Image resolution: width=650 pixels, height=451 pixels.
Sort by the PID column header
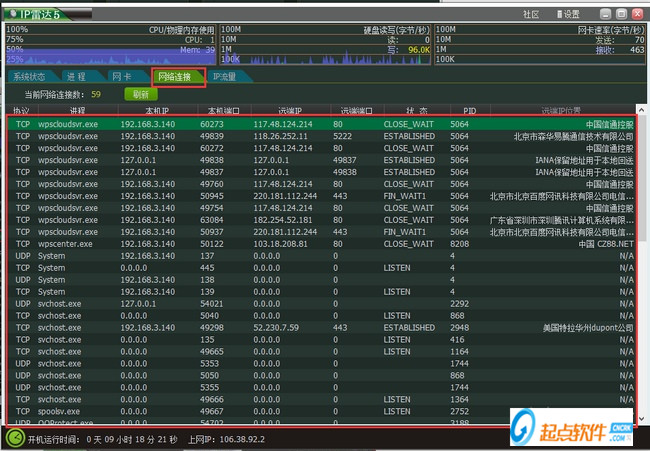(470, 111)
